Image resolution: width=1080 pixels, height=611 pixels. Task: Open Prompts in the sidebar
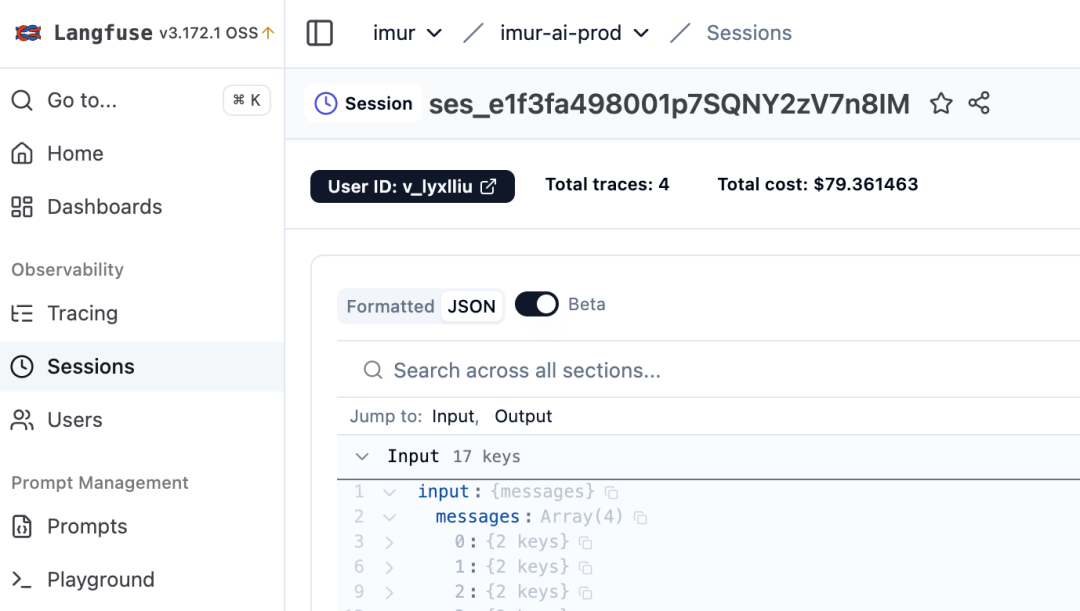click(142, 526)
